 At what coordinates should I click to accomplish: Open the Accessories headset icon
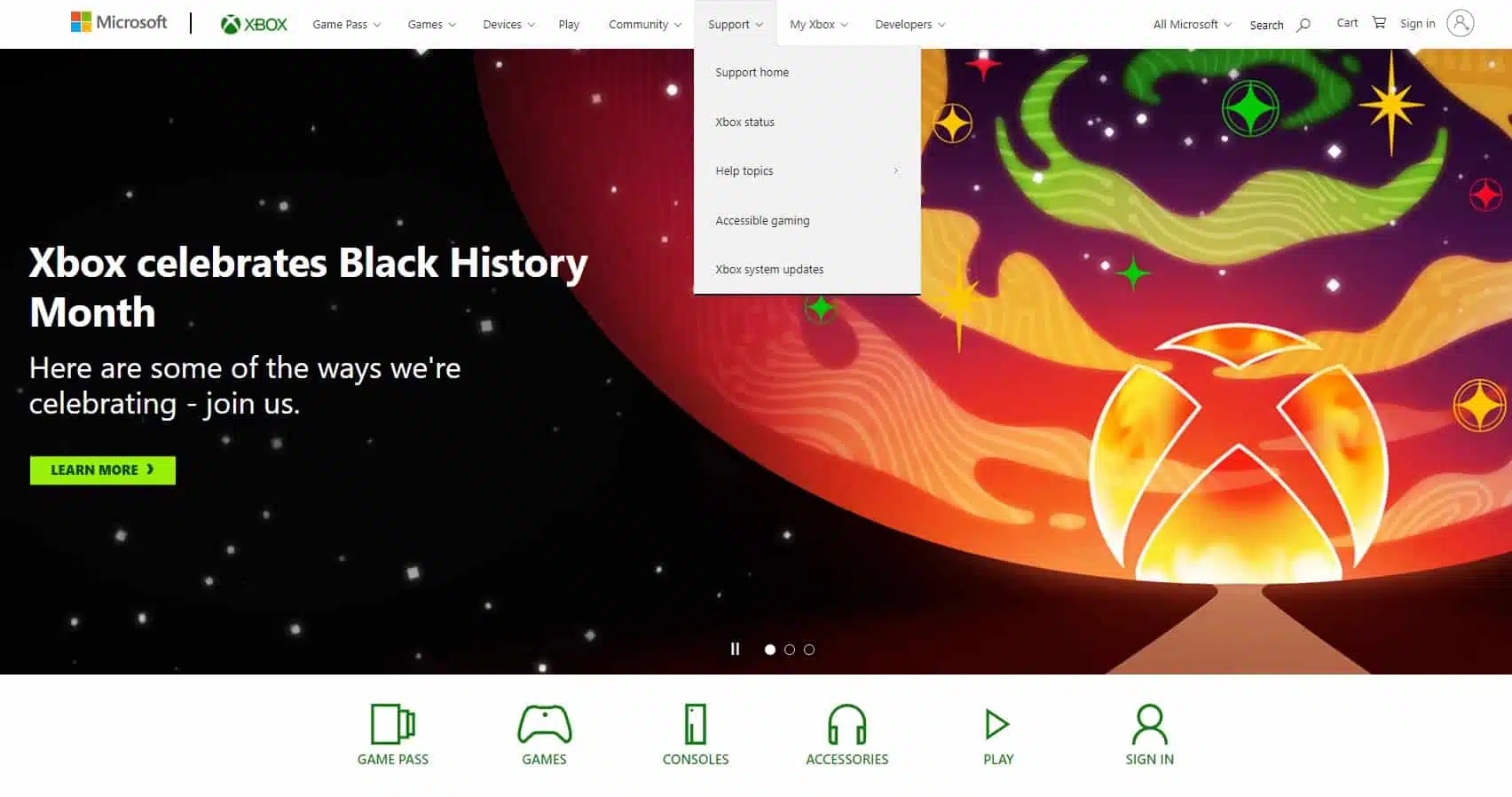[x=847, y=723]
